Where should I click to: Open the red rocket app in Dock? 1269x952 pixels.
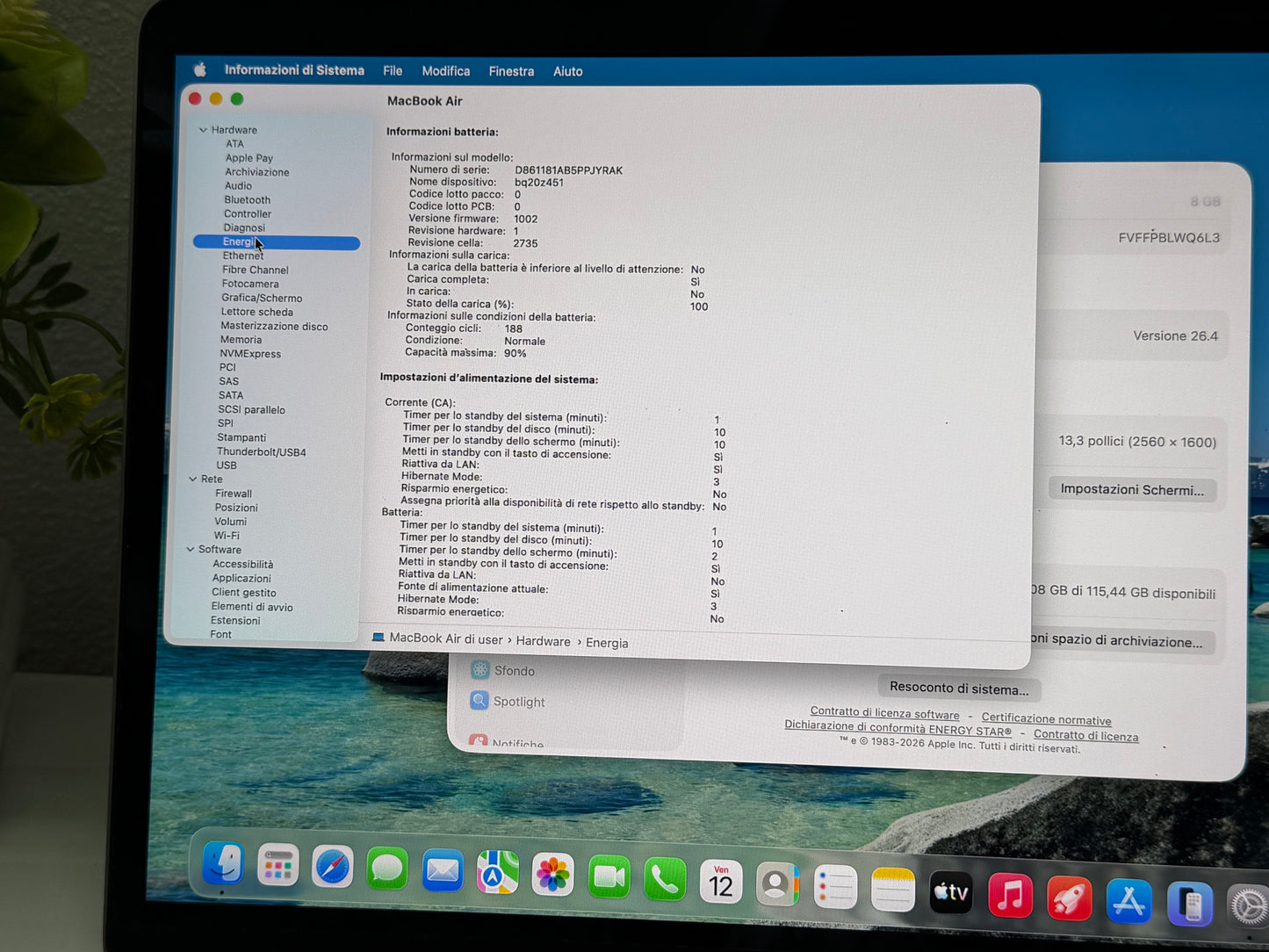[1069, 899]
